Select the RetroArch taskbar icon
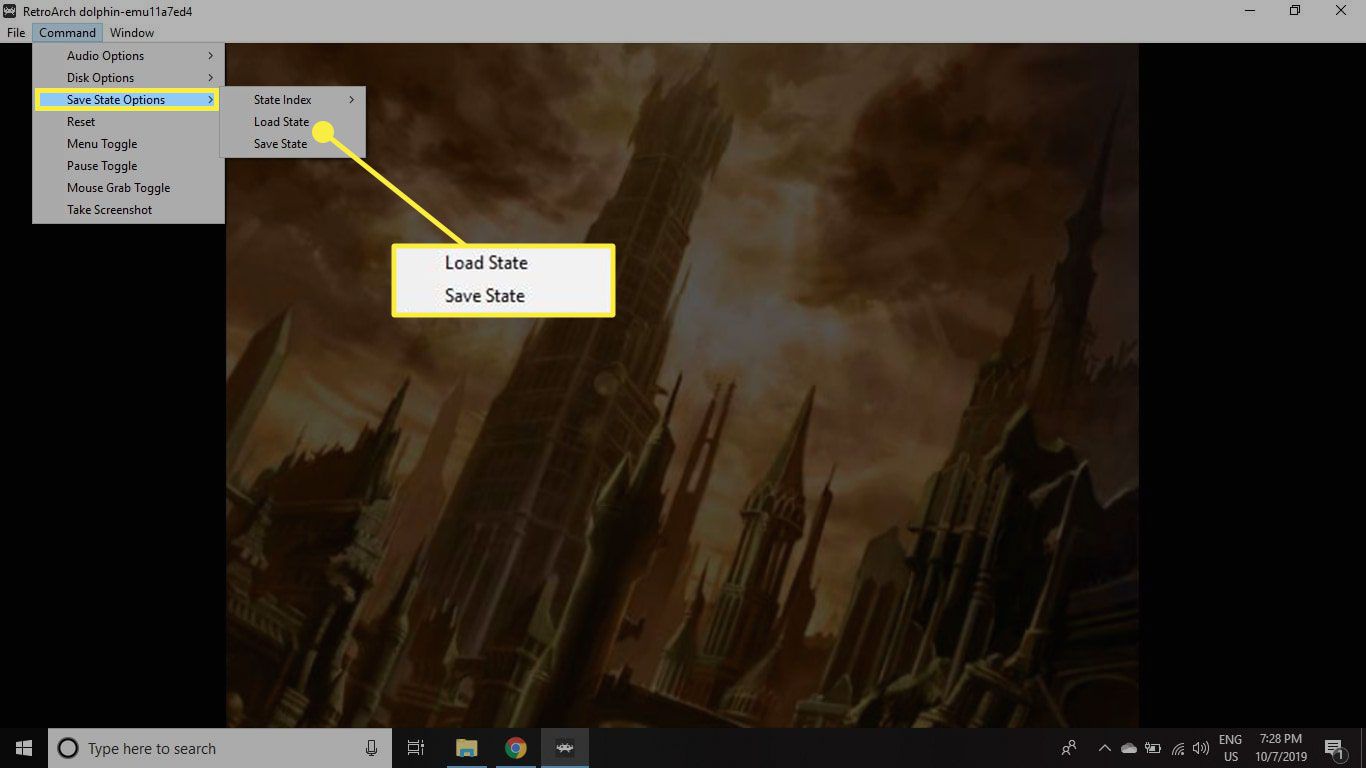 click(x=565, y=748)
